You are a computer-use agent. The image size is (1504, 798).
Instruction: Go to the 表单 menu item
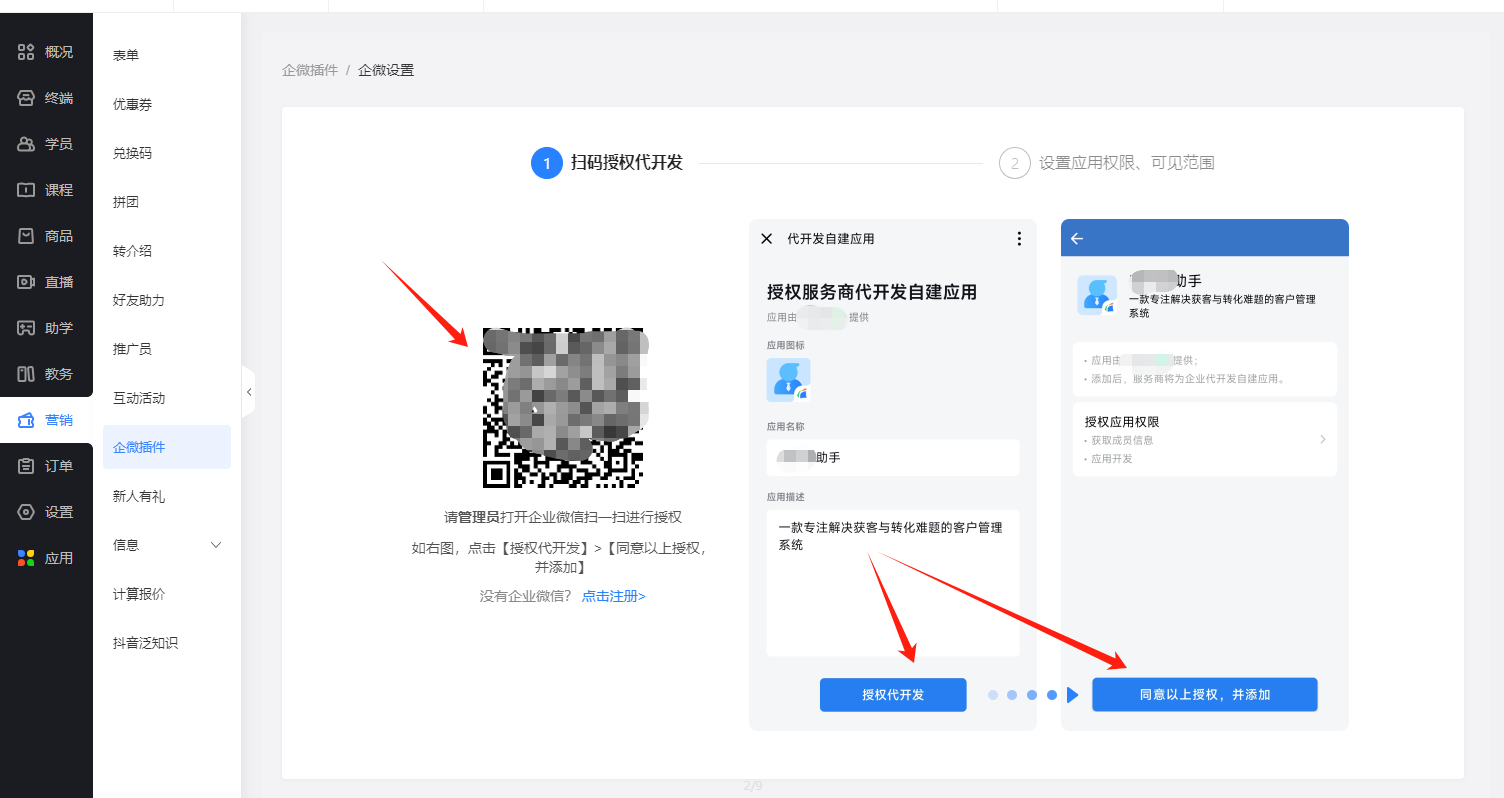click(x=126, y=55)
